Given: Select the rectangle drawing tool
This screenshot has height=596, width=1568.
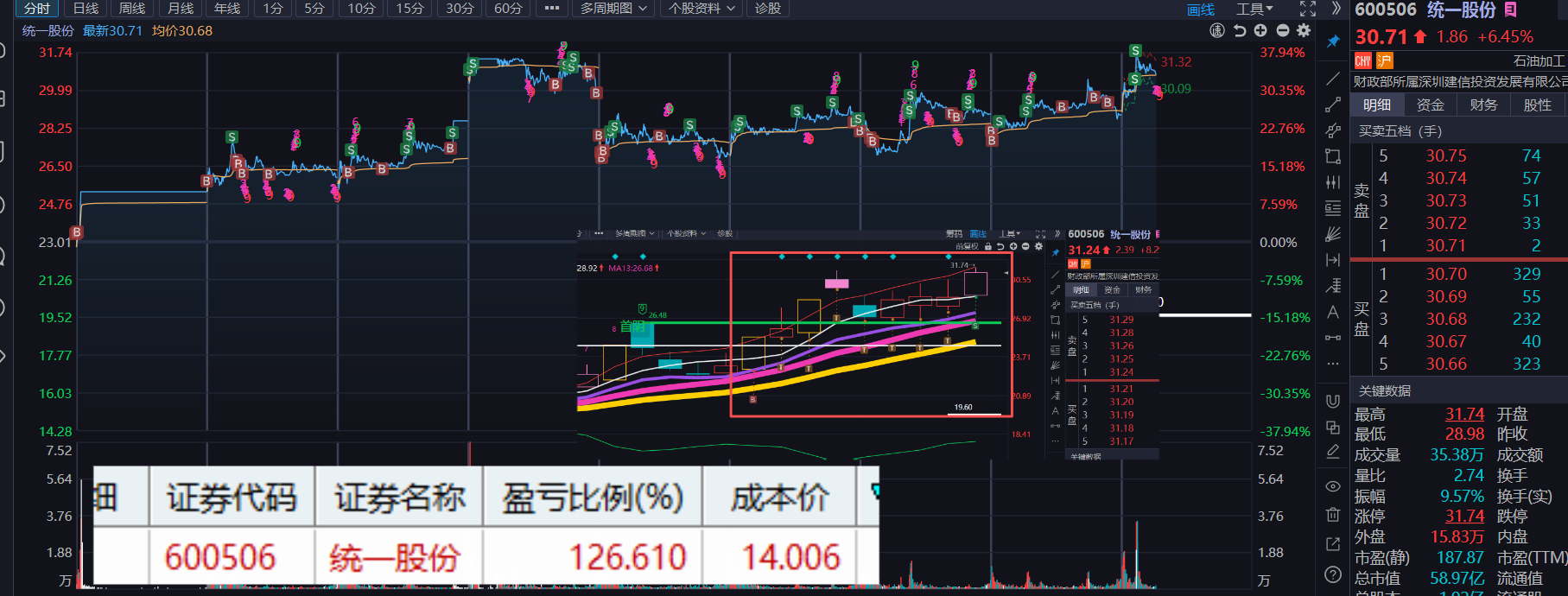Looking at the screenshot, I should pos(1333,156).
